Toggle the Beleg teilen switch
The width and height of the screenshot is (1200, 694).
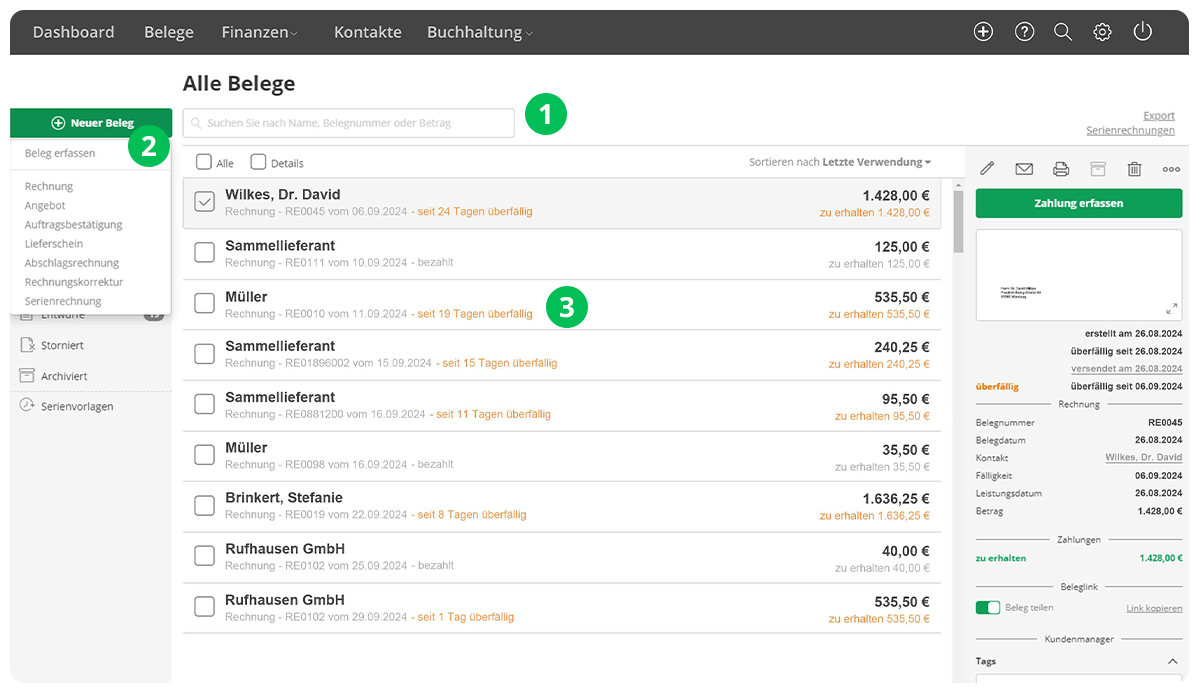coord(988,608)
